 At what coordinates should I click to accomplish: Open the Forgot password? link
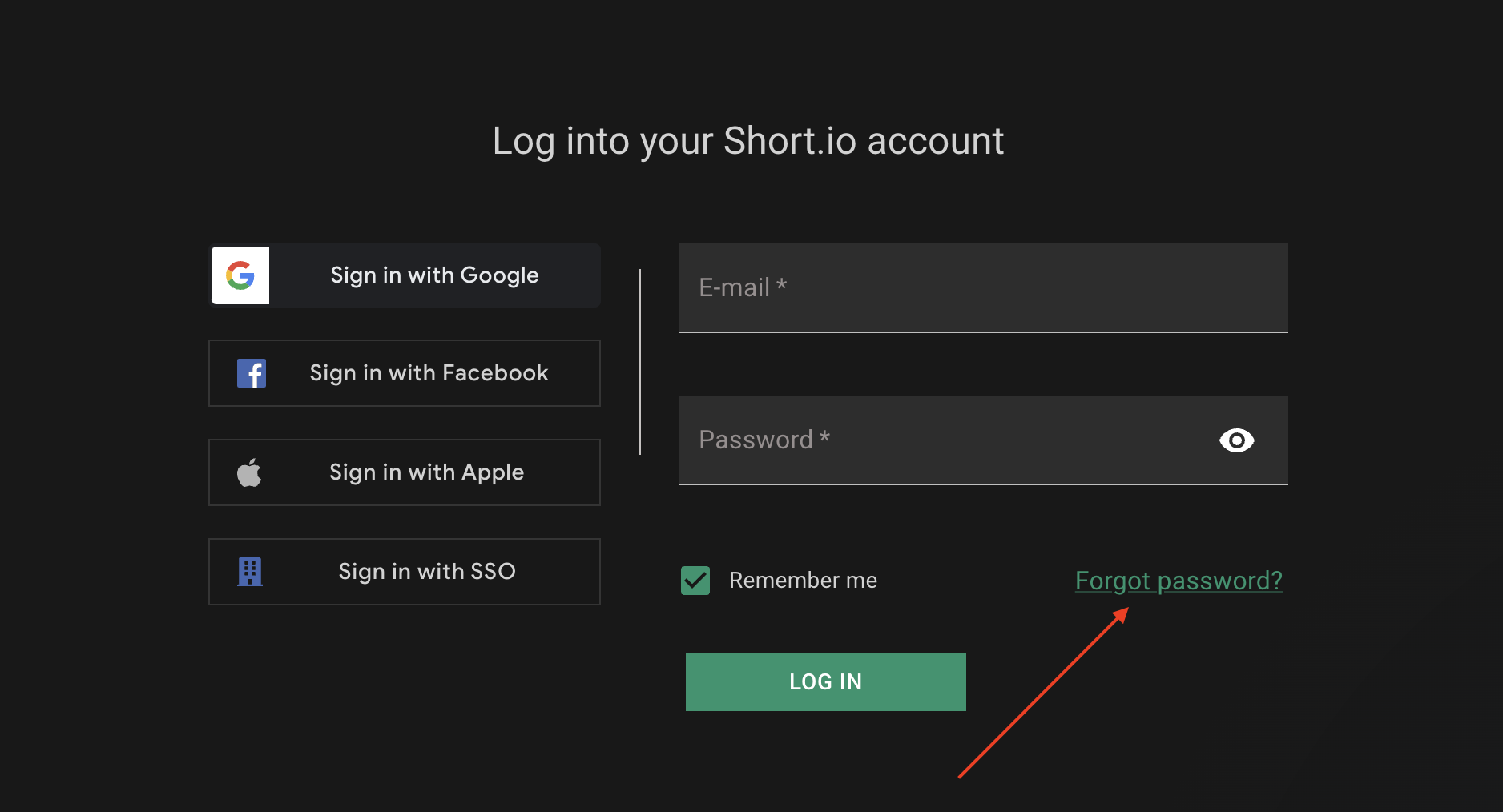coord(1179,581)
